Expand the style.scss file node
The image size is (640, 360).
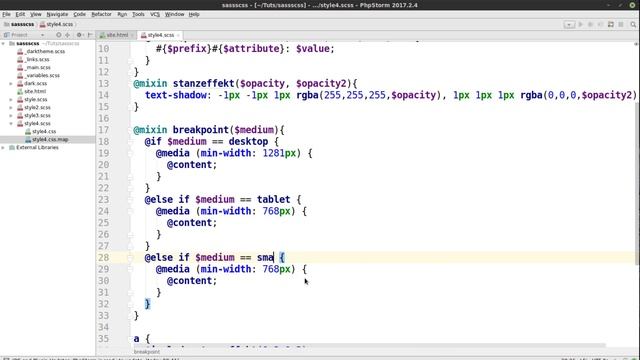(x=11, y=99)
